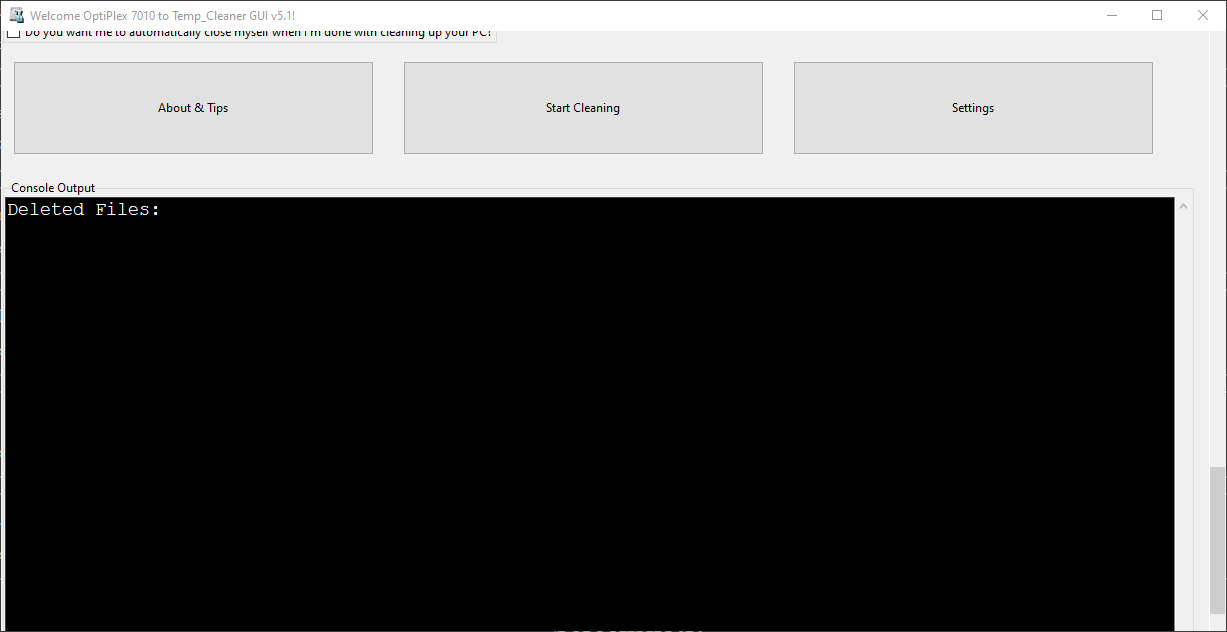Start the temp file cleanup process
Image resolution: width=1227 pixels, height=632 pixels.
(x=582, y=107)
